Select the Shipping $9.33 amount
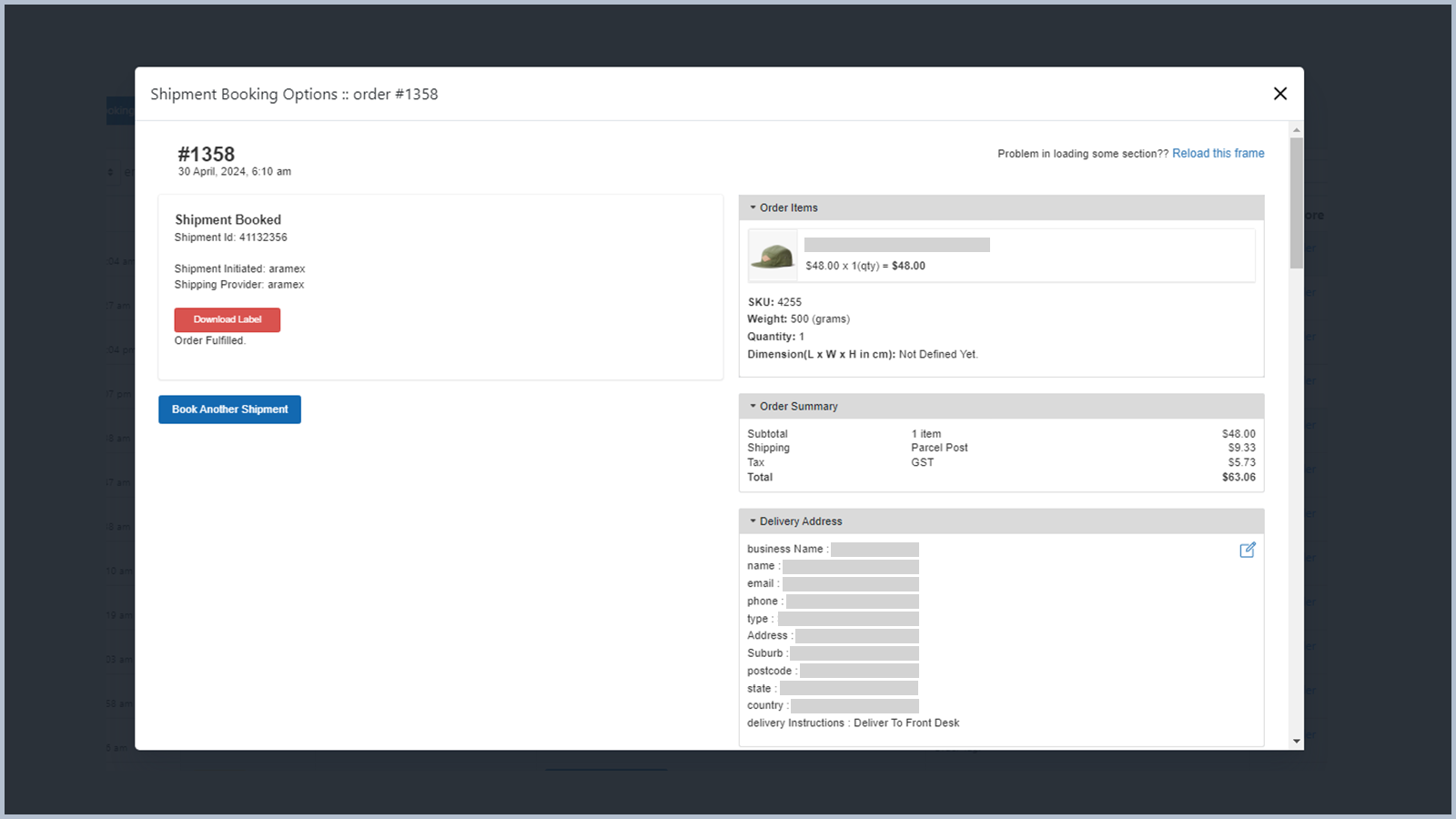The width and height of the screenshot is (1456, 819). pyautogui.click(x=1241, y=448)
